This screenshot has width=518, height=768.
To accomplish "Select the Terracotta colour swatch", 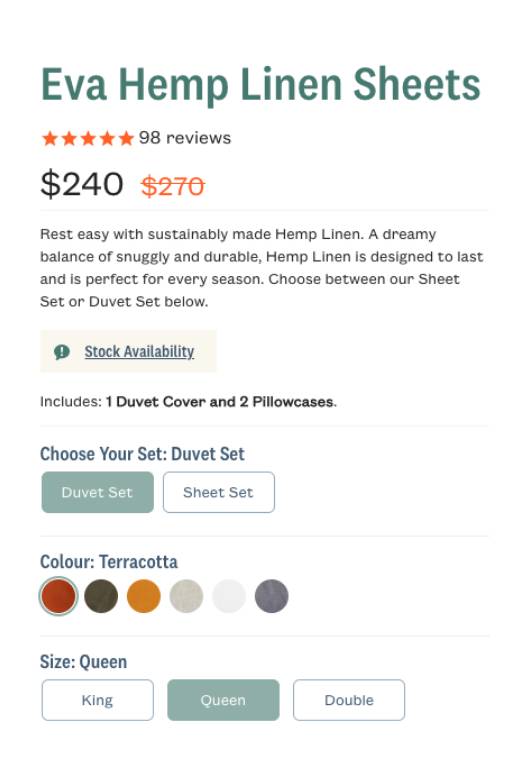I will coord(58,596).
